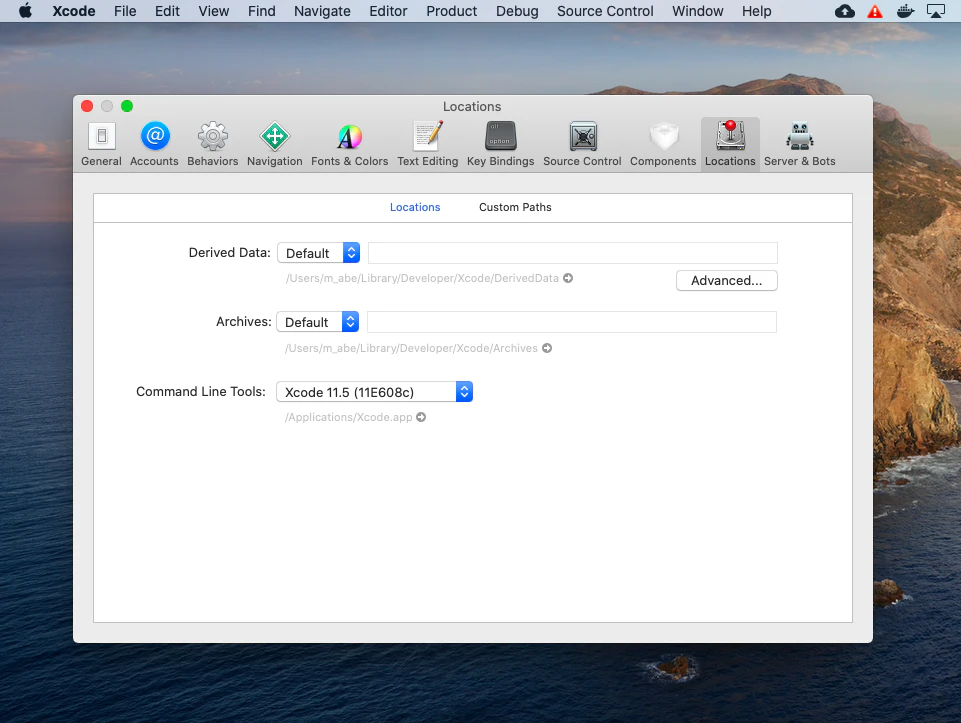The width and height of the screenshot is (961, 723).
Task: Open the Navigate menu
Action: pyautogui.click(x=322, y=11)
